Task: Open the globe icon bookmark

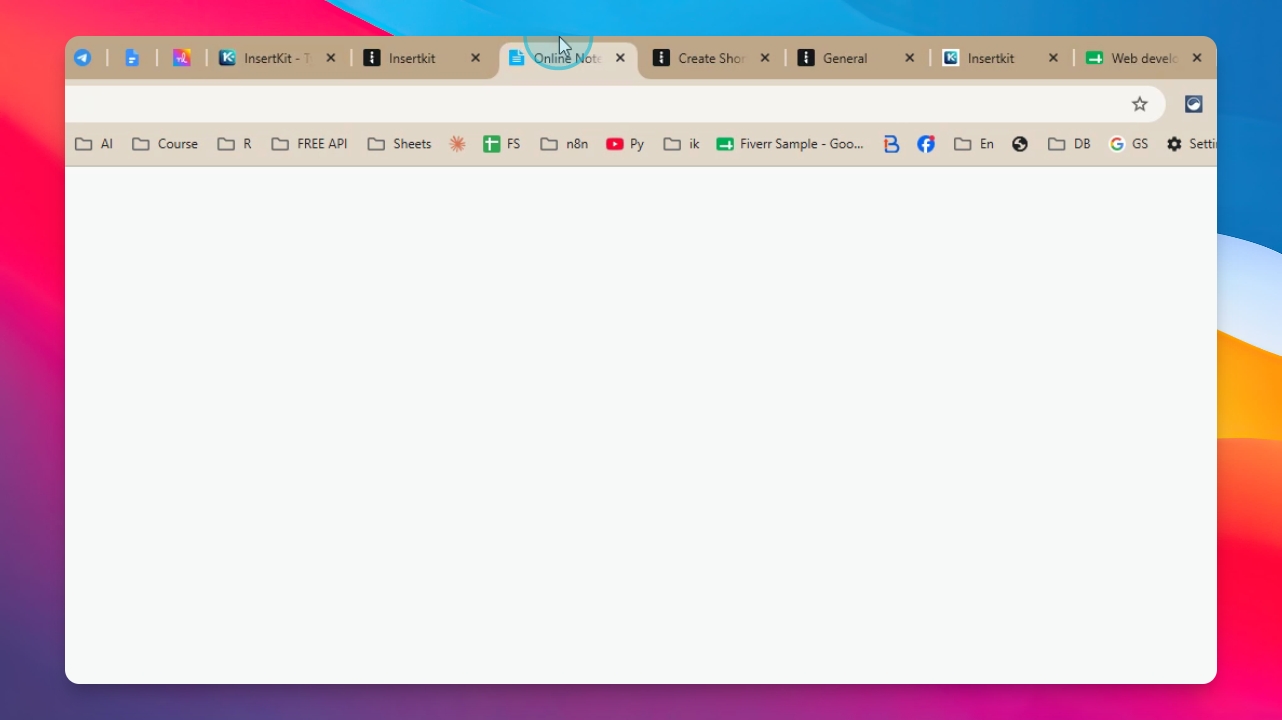Action: [x=1020, y=144]
